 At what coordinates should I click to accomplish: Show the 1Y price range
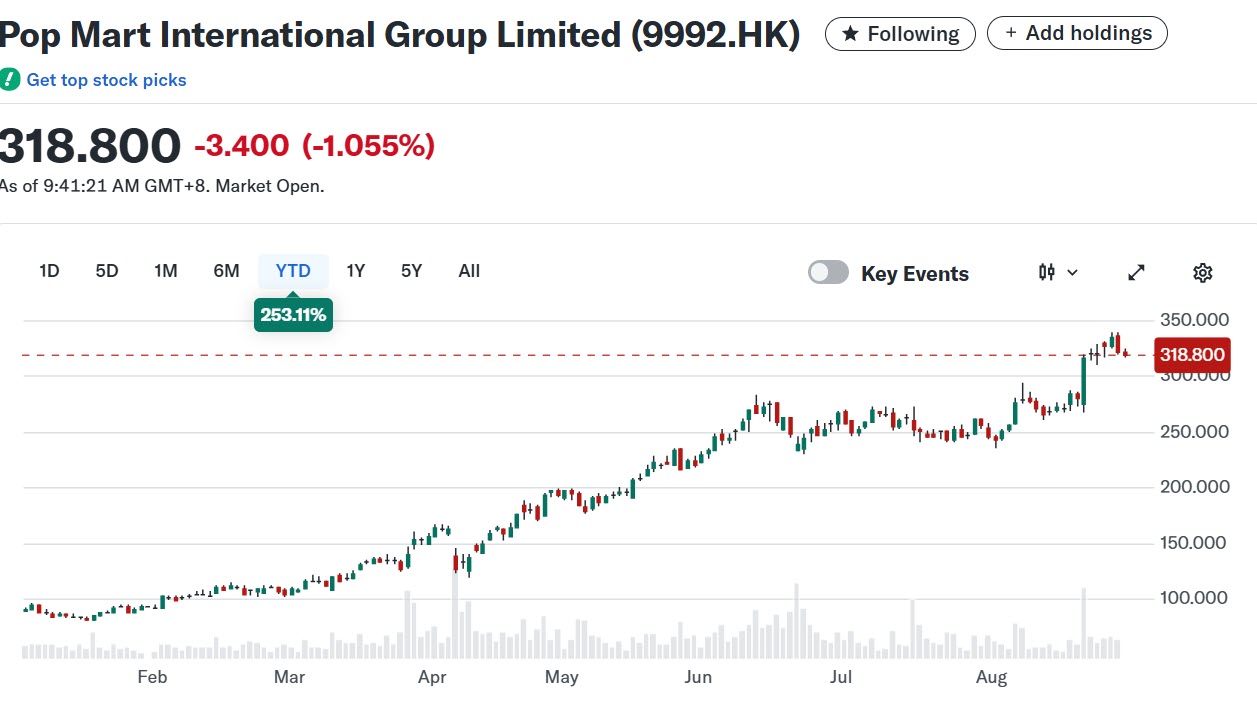tap(356, 271)
